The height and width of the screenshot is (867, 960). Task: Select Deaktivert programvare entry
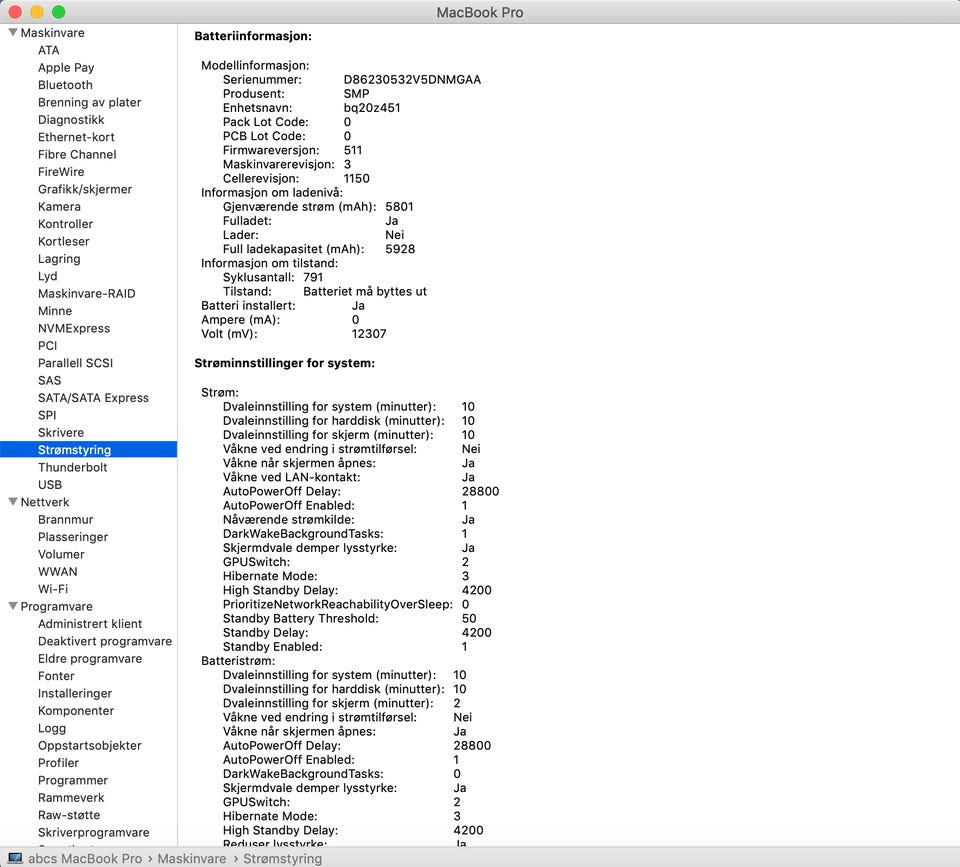105,641
